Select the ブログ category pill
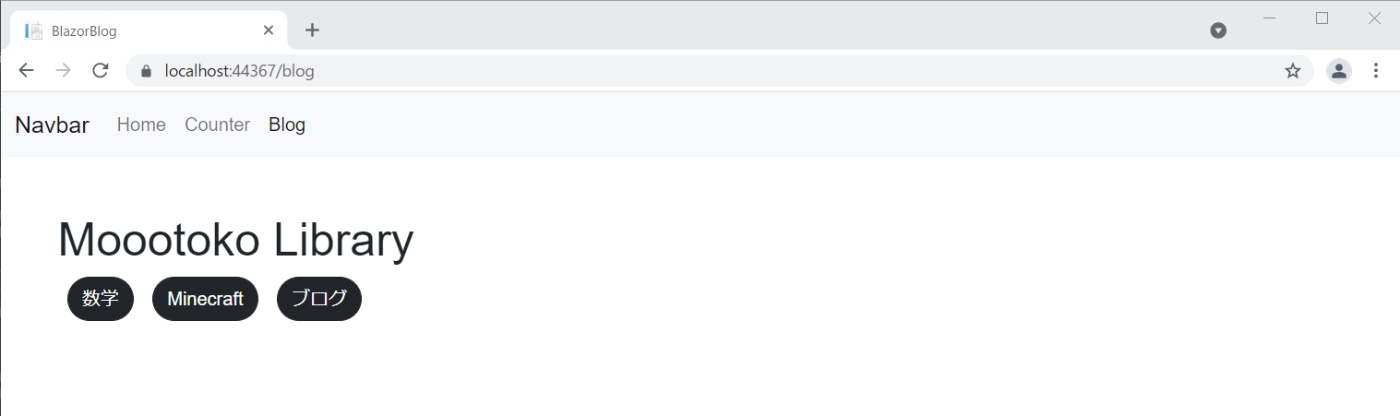The image size is (1400, 416). tap(319, 298)
